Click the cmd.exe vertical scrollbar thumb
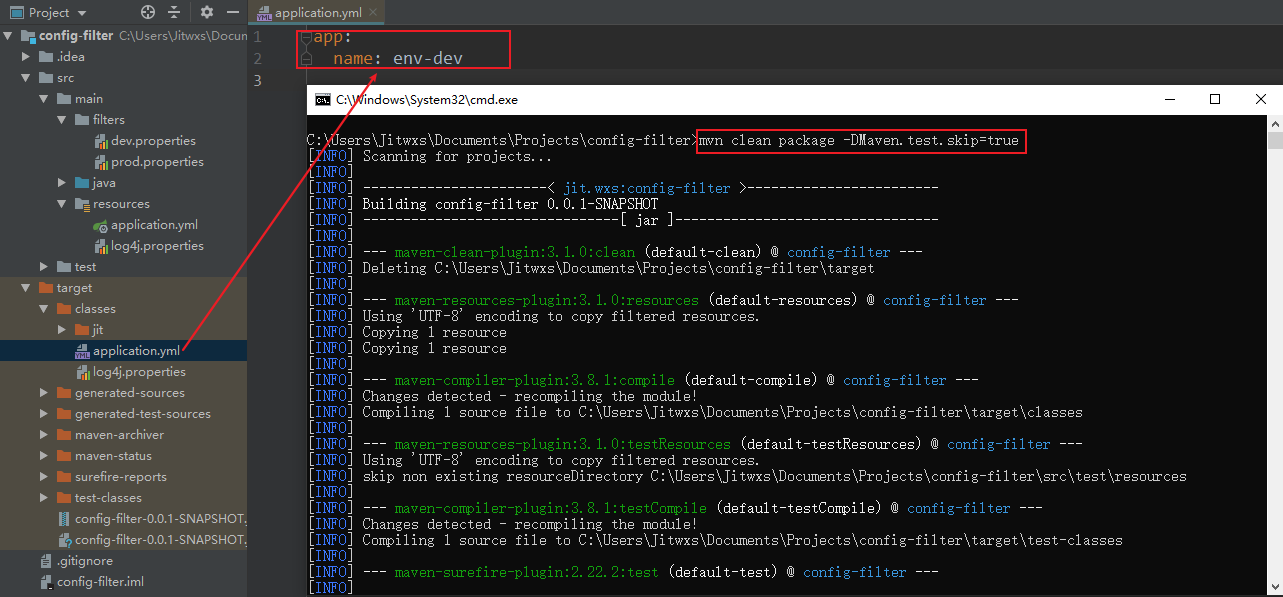 tap(1274, 141)
